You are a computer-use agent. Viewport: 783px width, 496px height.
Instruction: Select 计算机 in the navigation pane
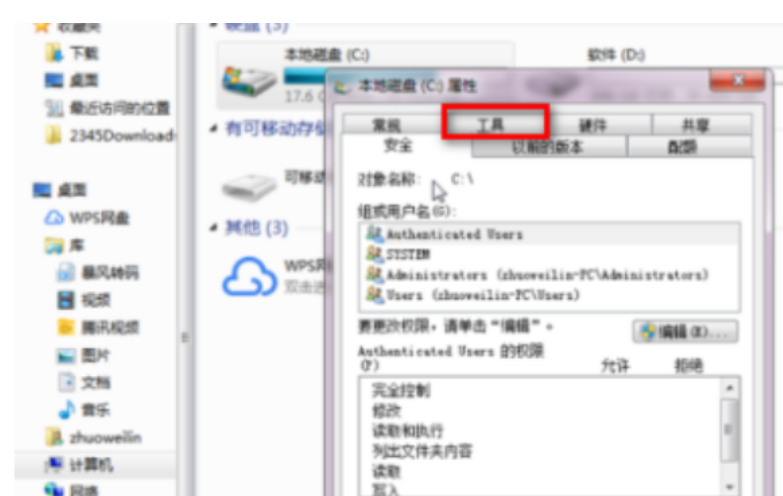point(80,465)
